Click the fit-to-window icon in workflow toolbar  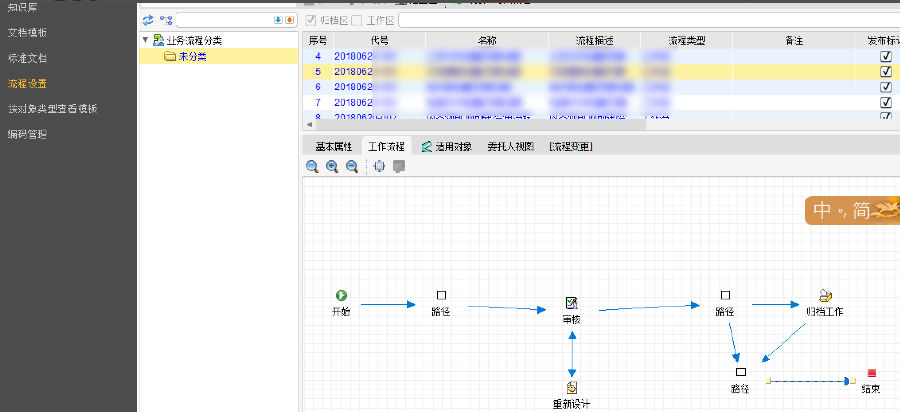pyautogui.click(x=379, y=167)
